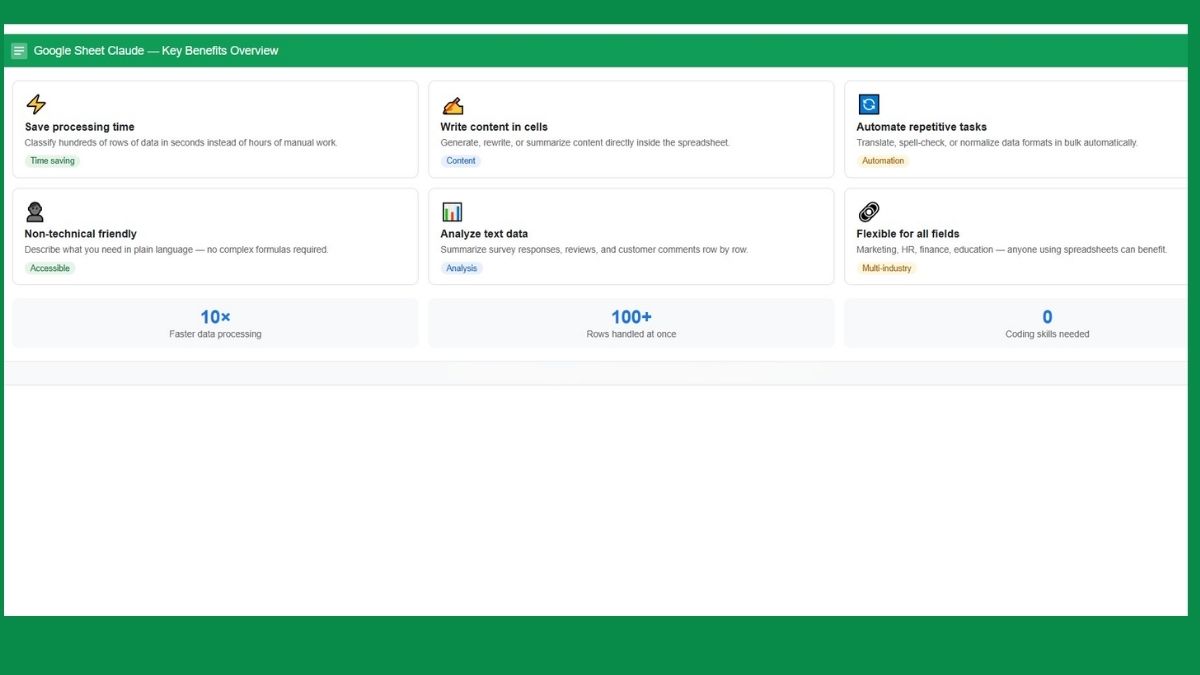This screenshot has height=675, width=1200.
Task: Click the header title Google Sheet Claude — Key Benefits Overview
Action: pos(156,51)
